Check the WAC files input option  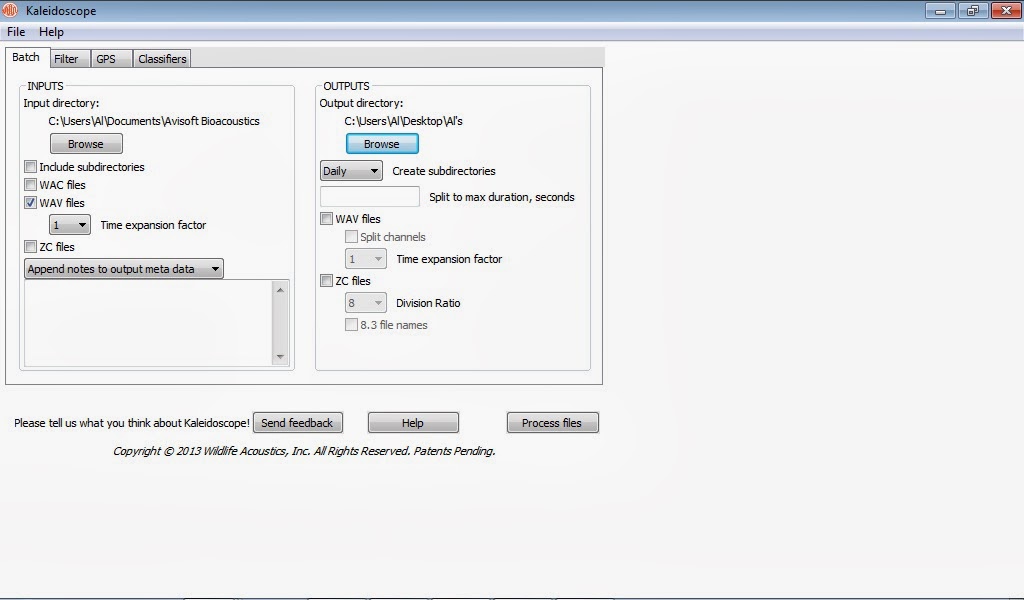(x=30, y=184)
